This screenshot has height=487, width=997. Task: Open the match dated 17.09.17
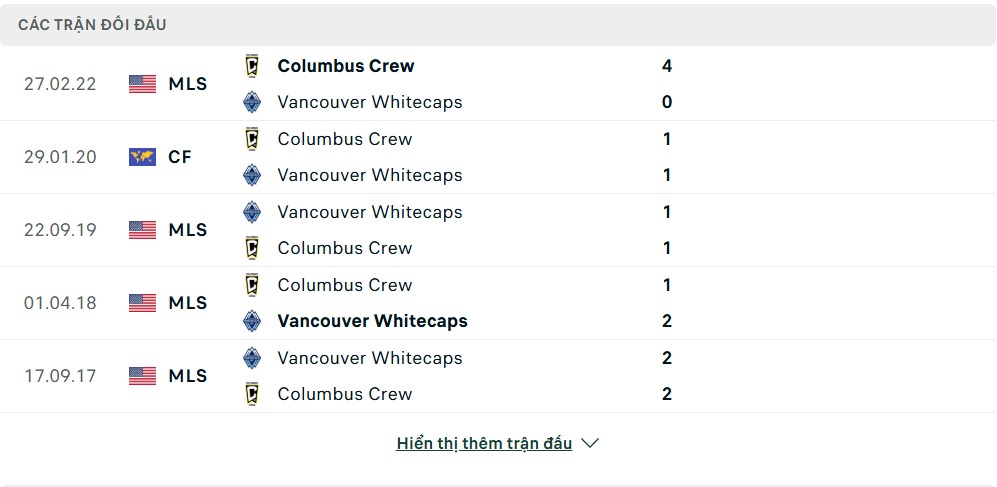[498, 376]
